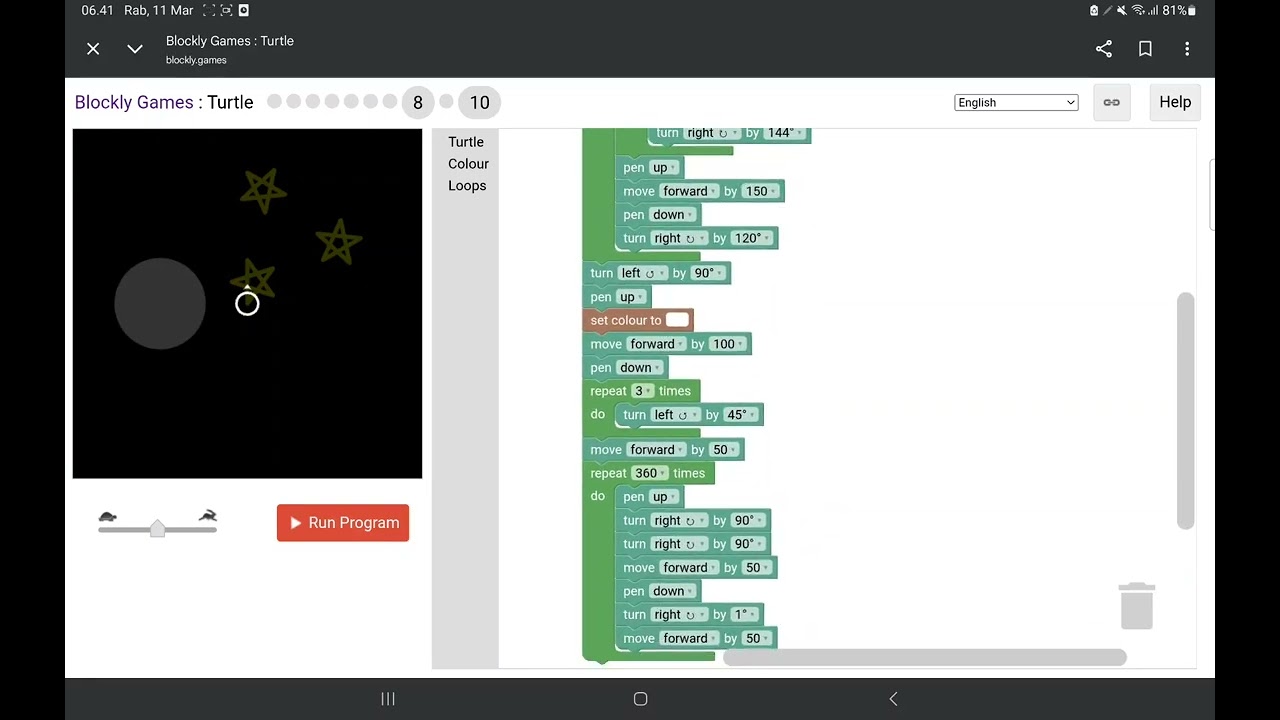This screenshot has height=720, width=1280.
Task: Open forward dropdown in move by 100 block
Action: (x=657, y=344)
